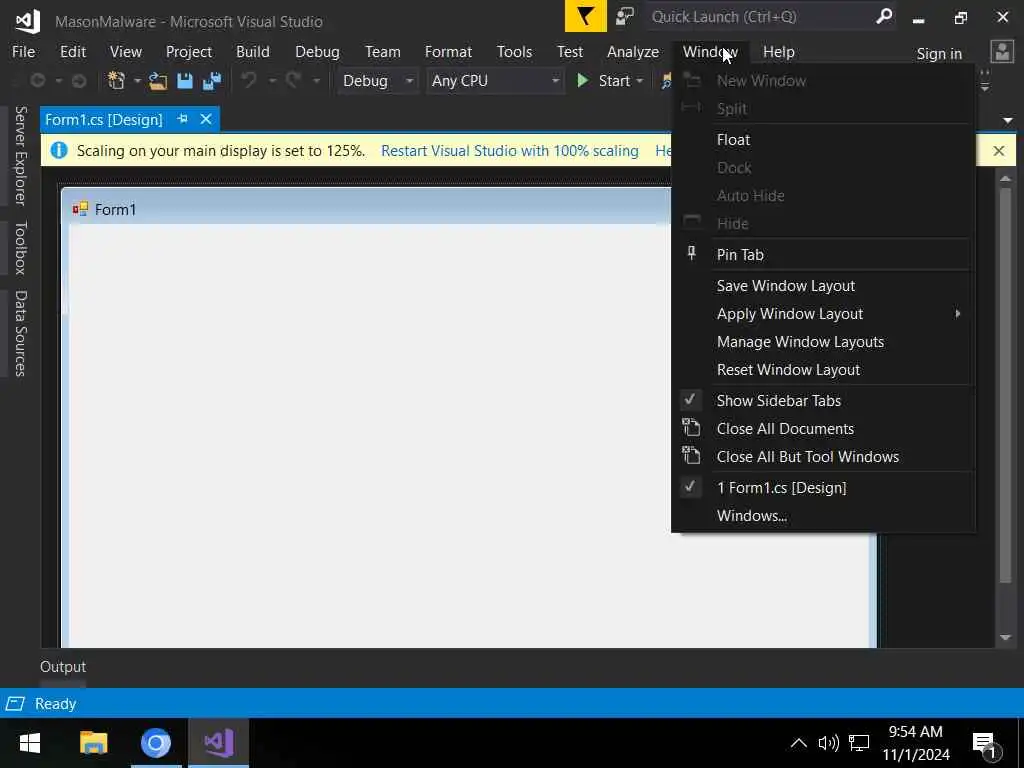Image resolution: width=1024 pixels, height=768 pixels.
Task: Close the Form1.cs [Design] tab
Action: (x=206, y=119)
